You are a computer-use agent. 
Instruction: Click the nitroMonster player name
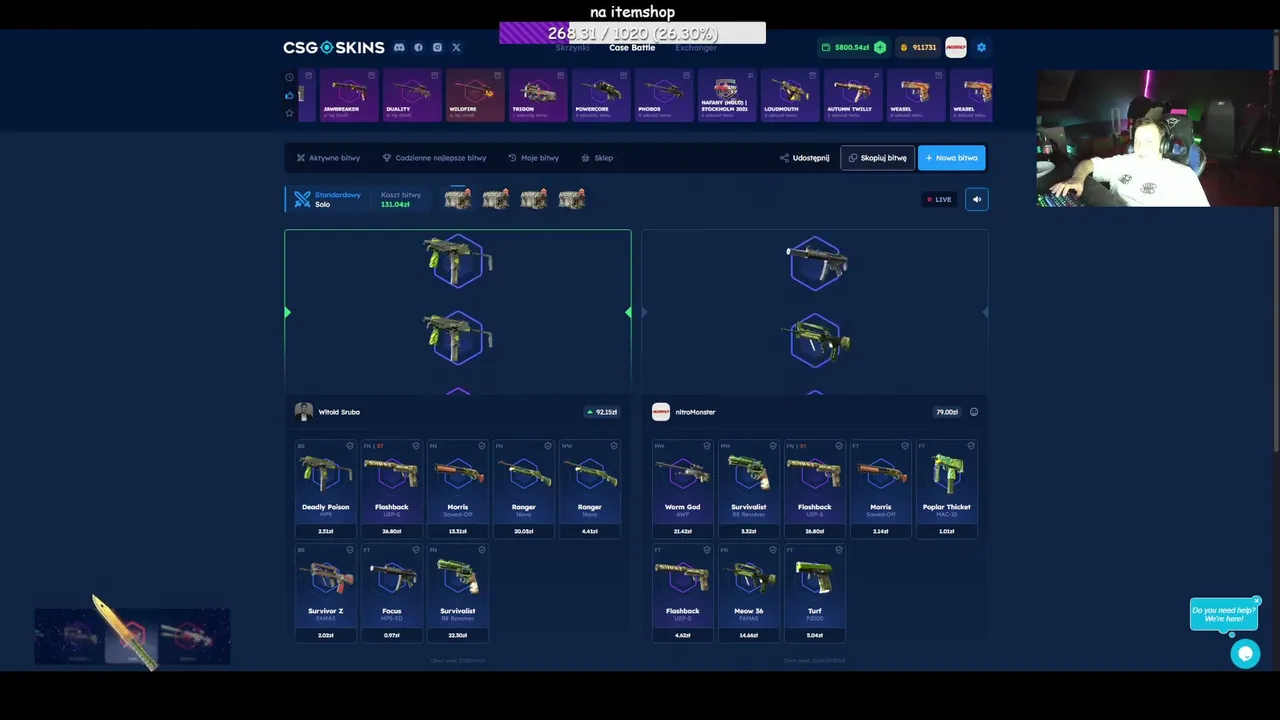695,412
